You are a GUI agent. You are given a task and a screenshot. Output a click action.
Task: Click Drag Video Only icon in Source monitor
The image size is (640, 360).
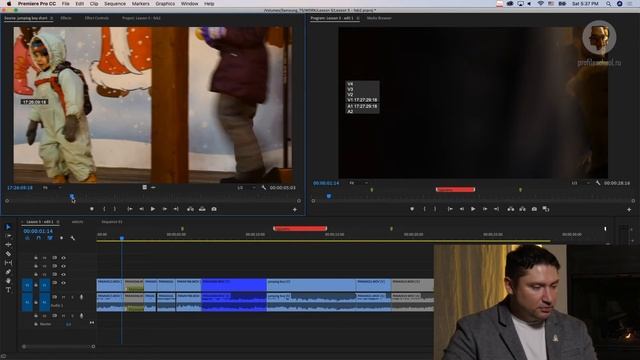pyautogui.click(x=144, y=187)
